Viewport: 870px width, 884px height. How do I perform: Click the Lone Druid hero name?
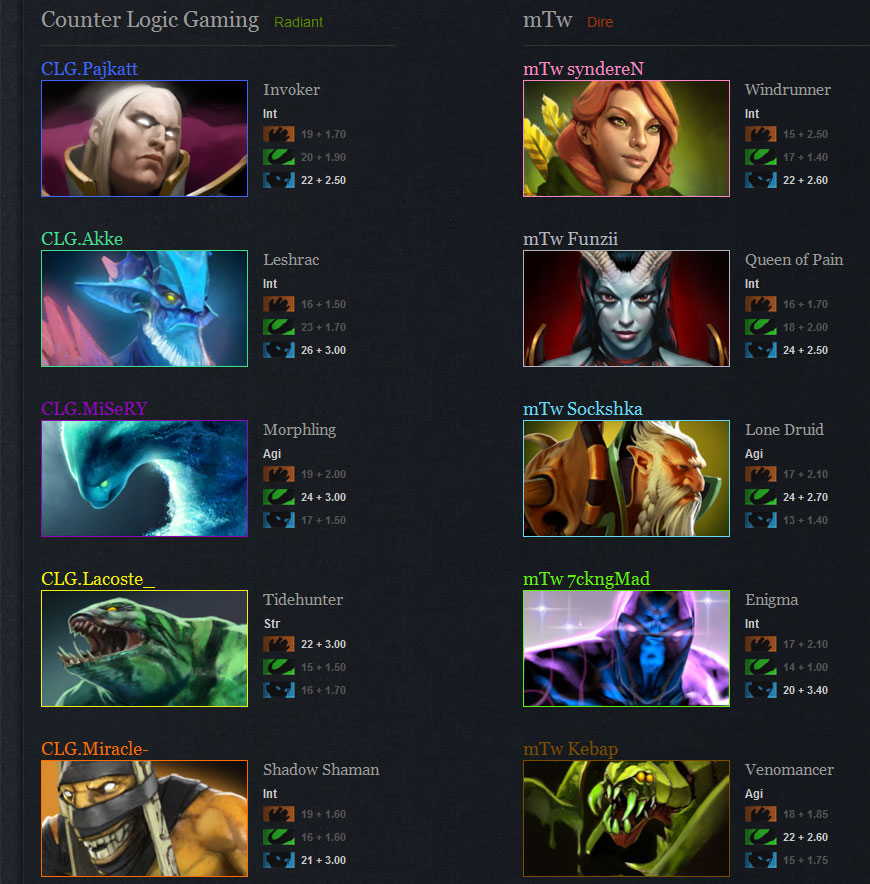(x=784, y=430)
